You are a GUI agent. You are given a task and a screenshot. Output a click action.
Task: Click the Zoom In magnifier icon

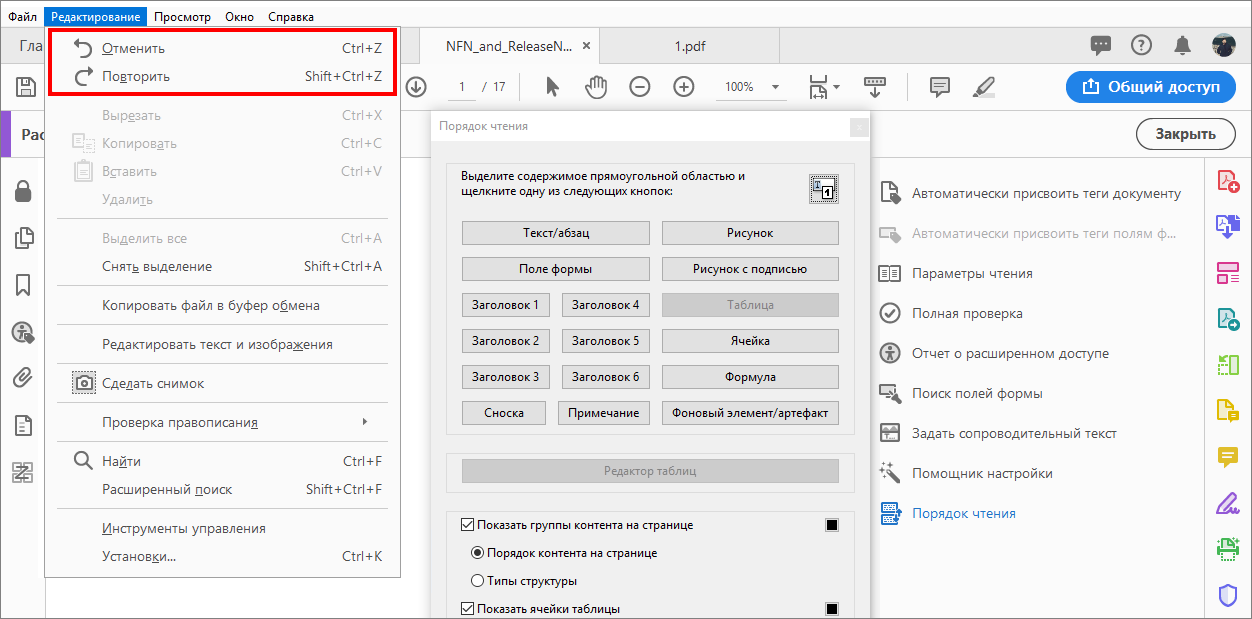pos(684,86)
